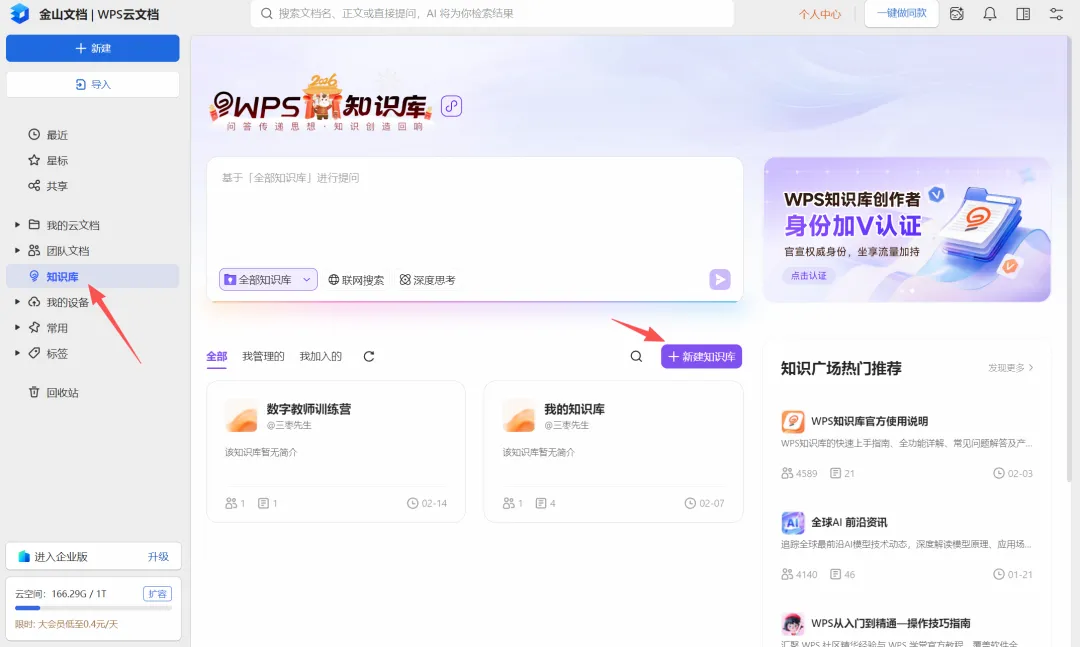Open notifications bell icon
This screenshot has width=1080, height=647.
click(x=990, y=14)
